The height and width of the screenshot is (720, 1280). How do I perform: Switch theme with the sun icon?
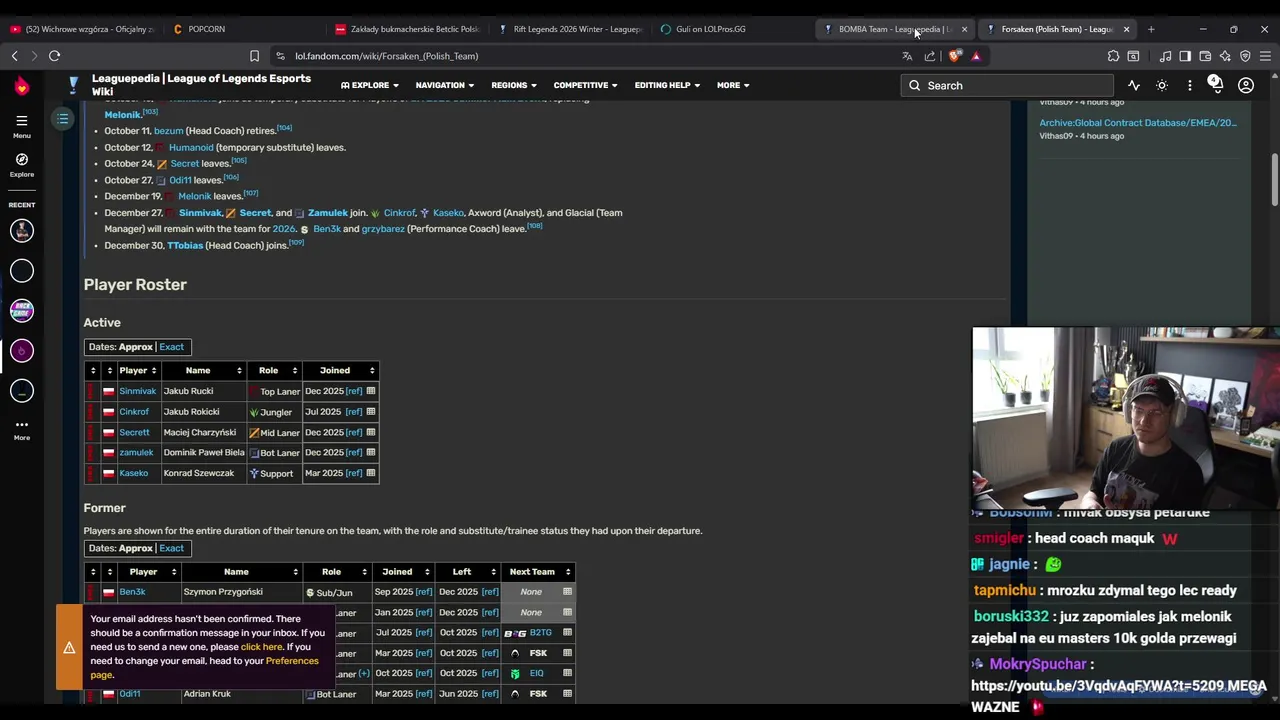click(1162, 86)
